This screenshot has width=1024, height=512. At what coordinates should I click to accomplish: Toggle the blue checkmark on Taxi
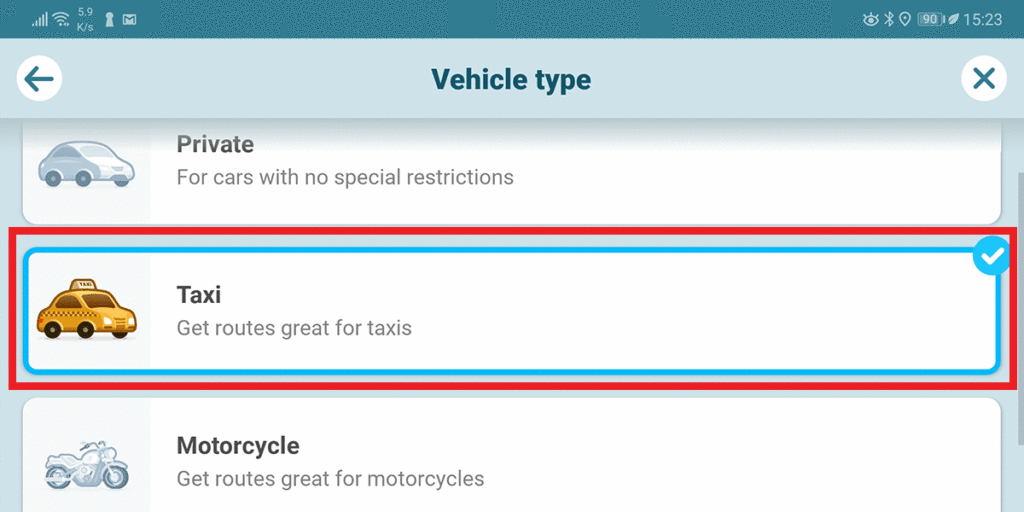(x=991, y=255)
